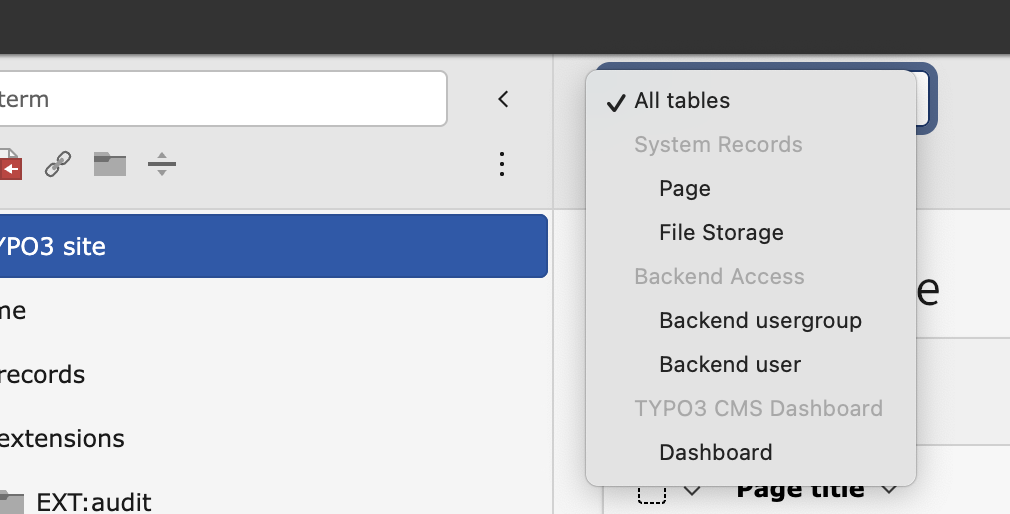Pick Backend usergroup from the list
Viewport: 1010px width, 514px height.
coord(760,321)
